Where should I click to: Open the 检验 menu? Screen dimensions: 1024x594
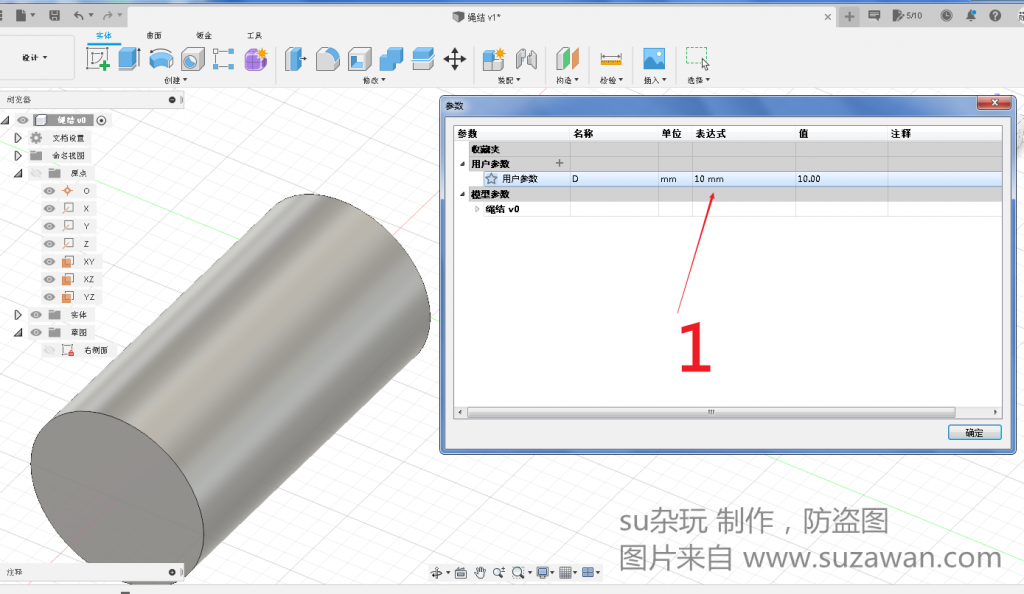(x=611, y=80)
